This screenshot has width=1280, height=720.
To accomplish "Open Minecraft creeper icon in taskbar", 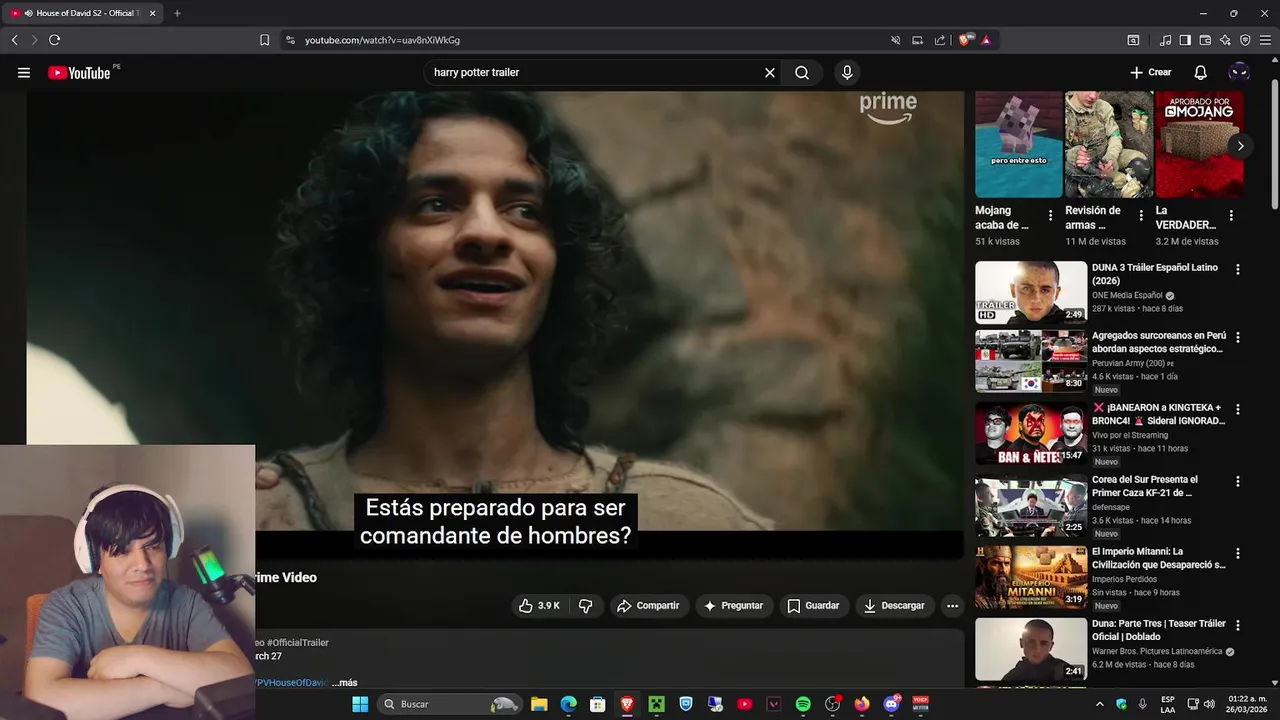I will point(656,704).
